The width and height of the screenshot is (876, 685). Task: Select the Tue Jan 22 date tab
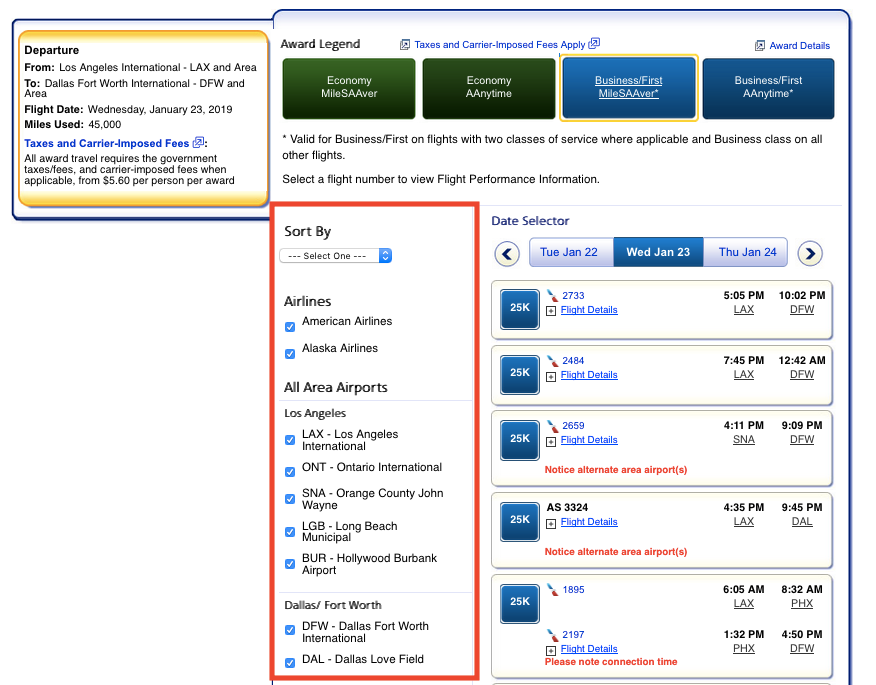tap(569, 252)
